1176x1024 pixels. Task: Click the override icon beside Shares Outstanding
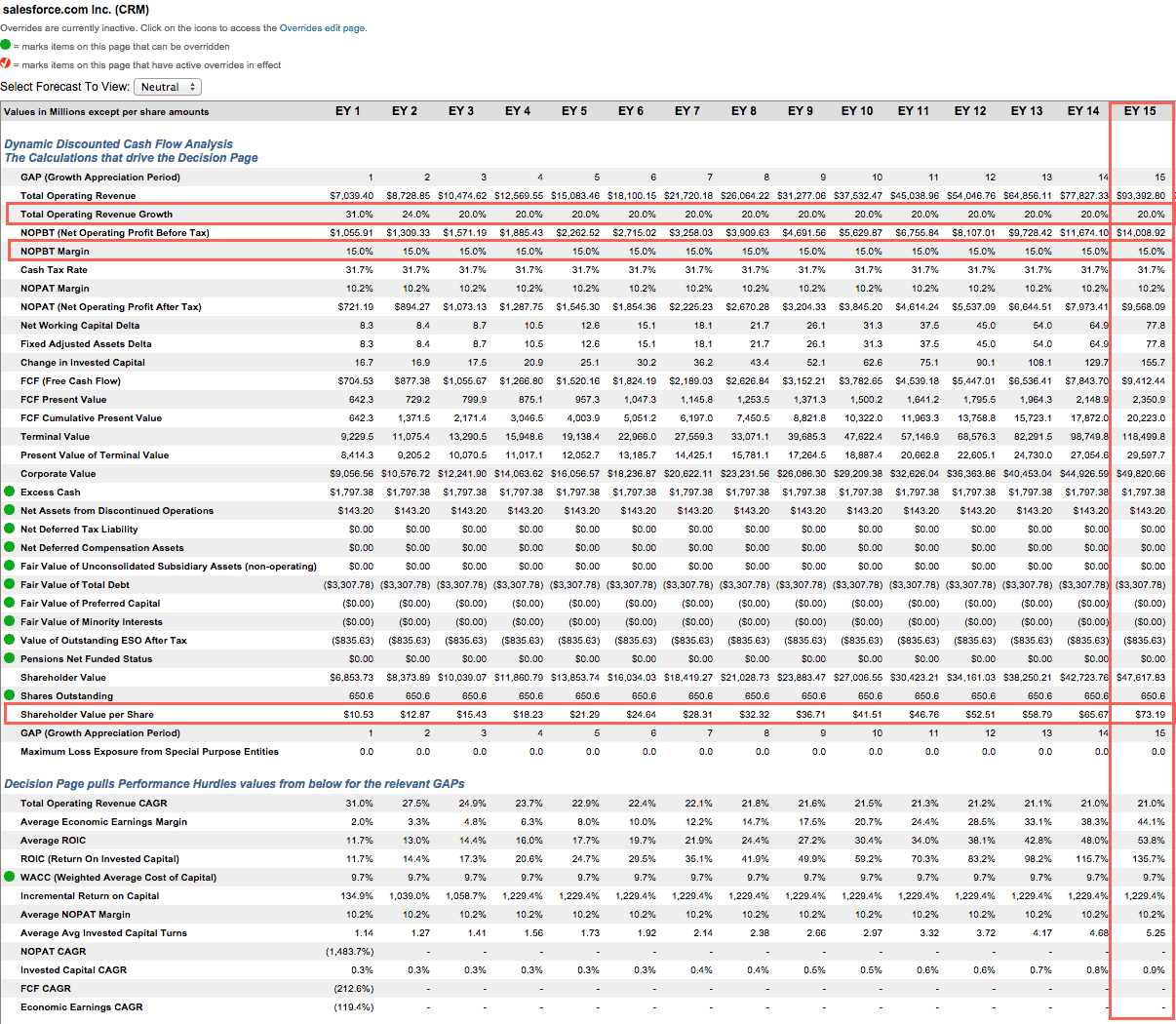(10, 695)
